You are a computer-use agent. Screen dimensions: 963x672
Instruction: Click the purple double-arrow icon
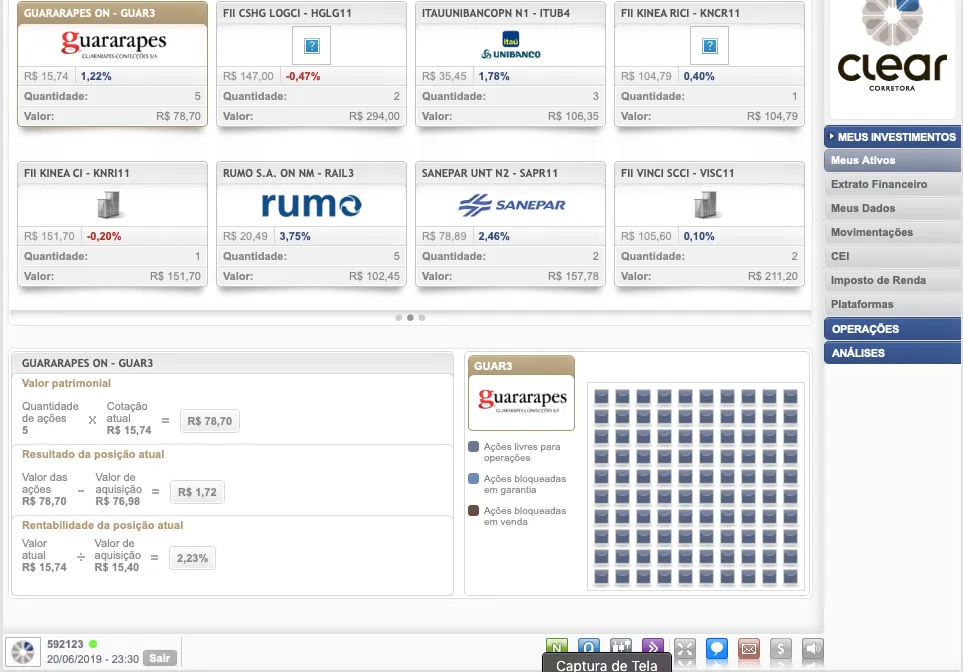(652, 648)
